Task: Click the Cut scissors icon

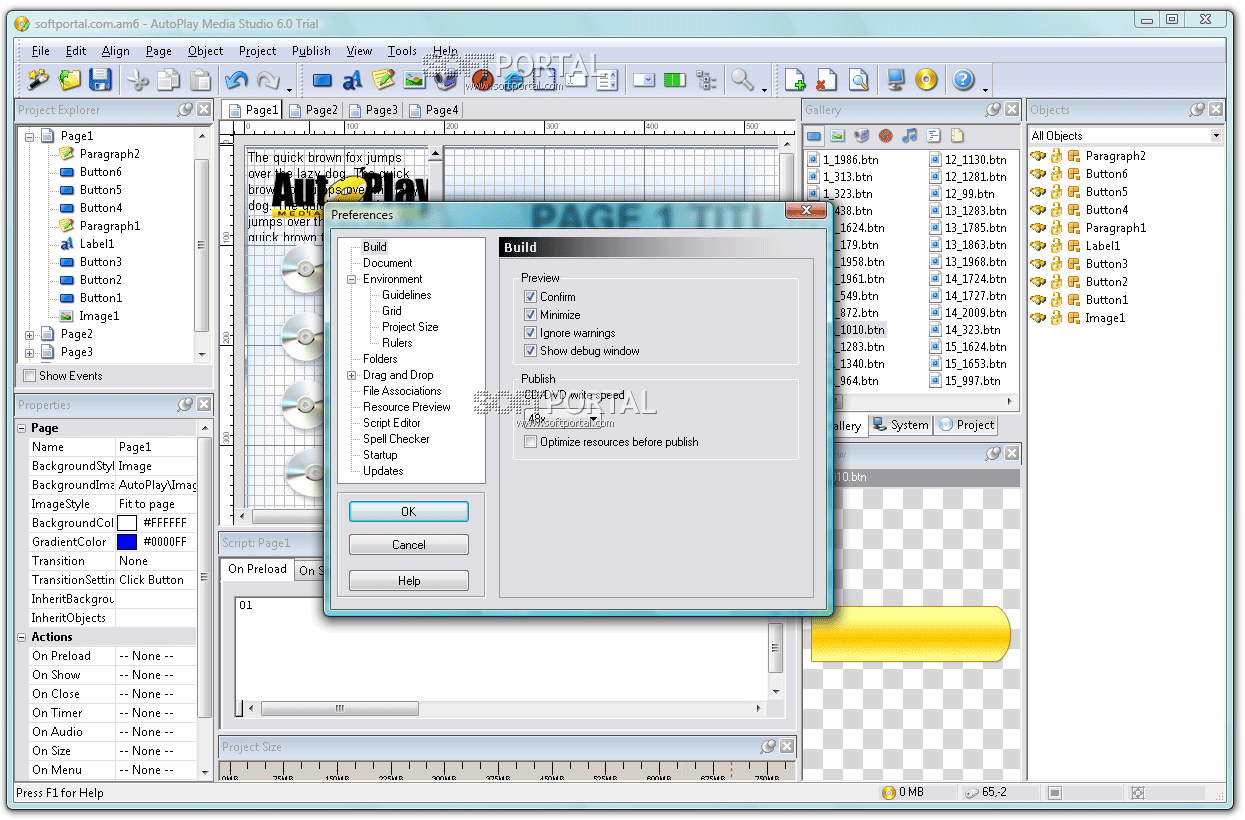Action: click(x=138, y=79)
